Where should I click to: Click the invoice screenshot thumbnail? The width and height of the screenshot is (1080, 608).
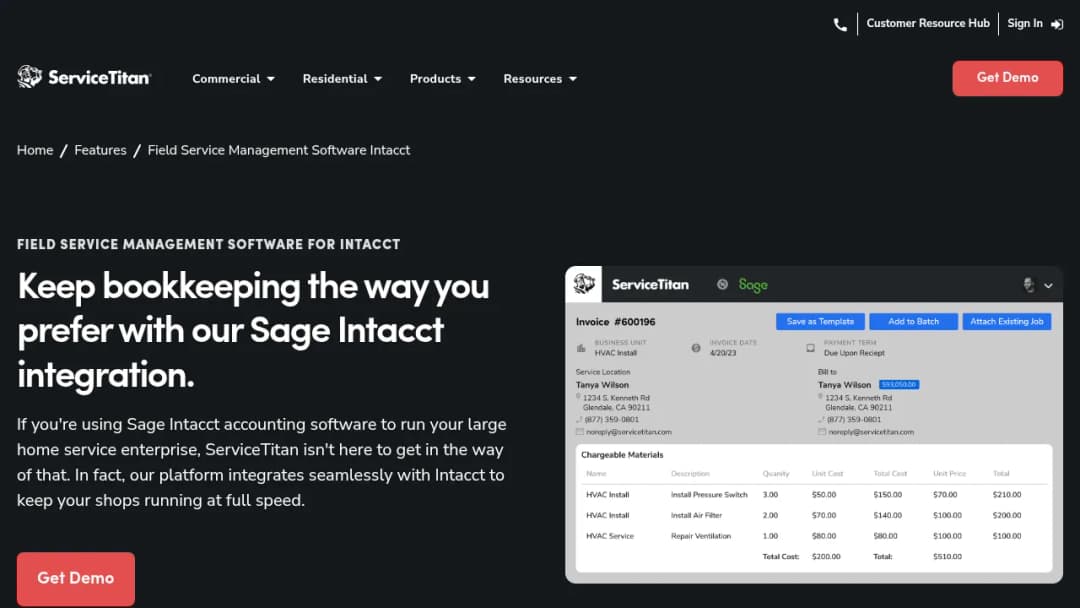pyautogui.click(x=813, y=424)
